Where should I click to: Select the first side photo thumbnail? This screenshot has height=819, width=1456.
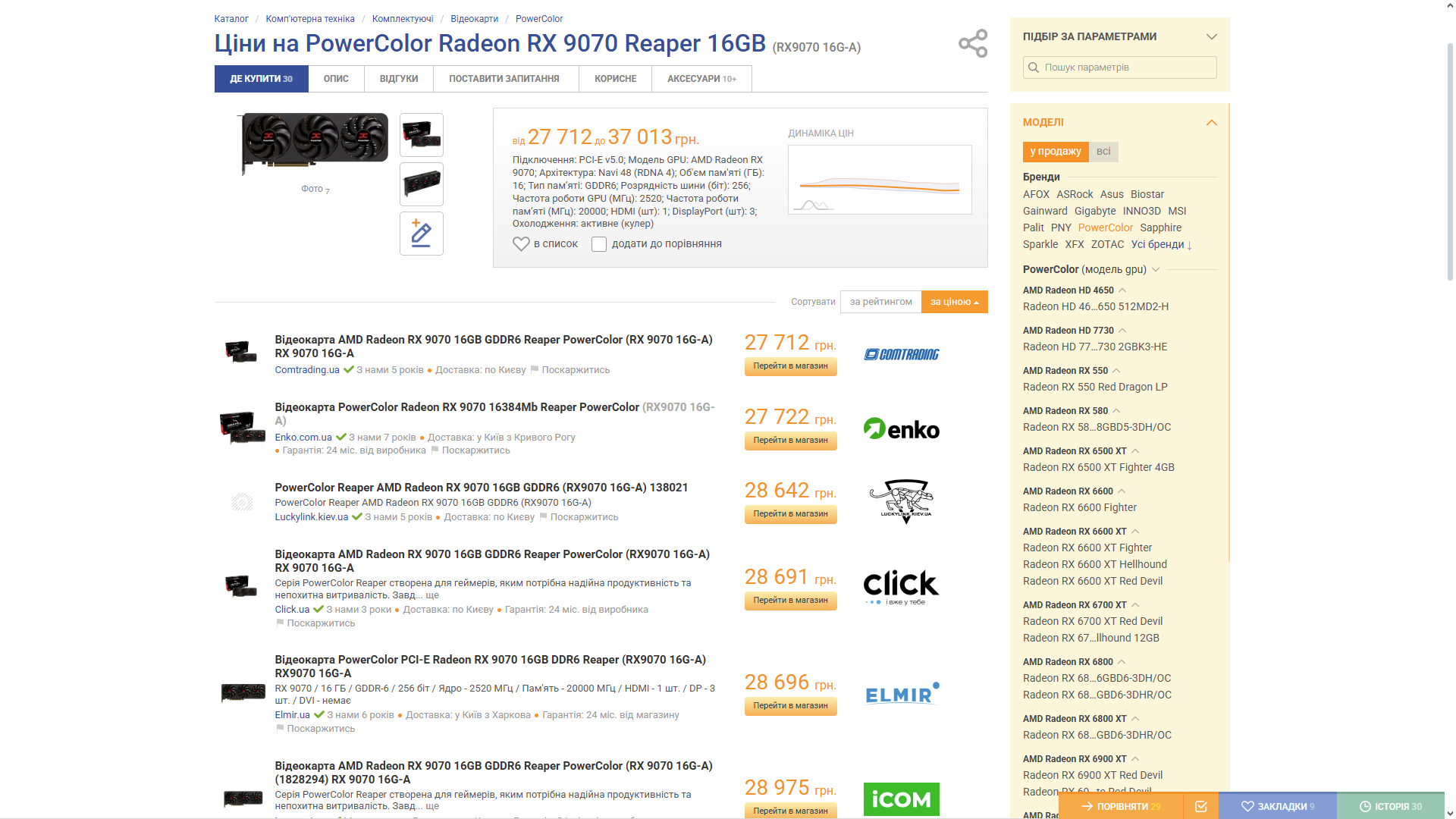(422, 135)
